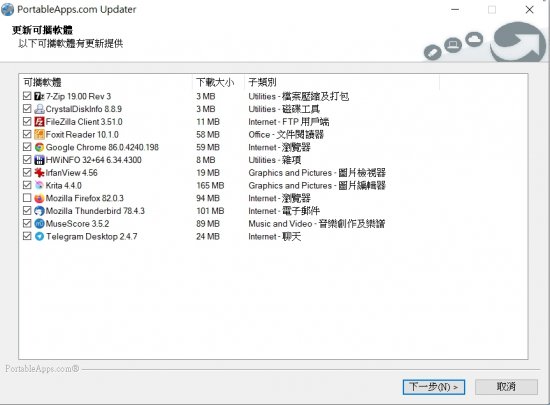550x405 pixels.
Task: Select the Telegram Desktop 2.4.7 name
Action: (x=91, y=236)
